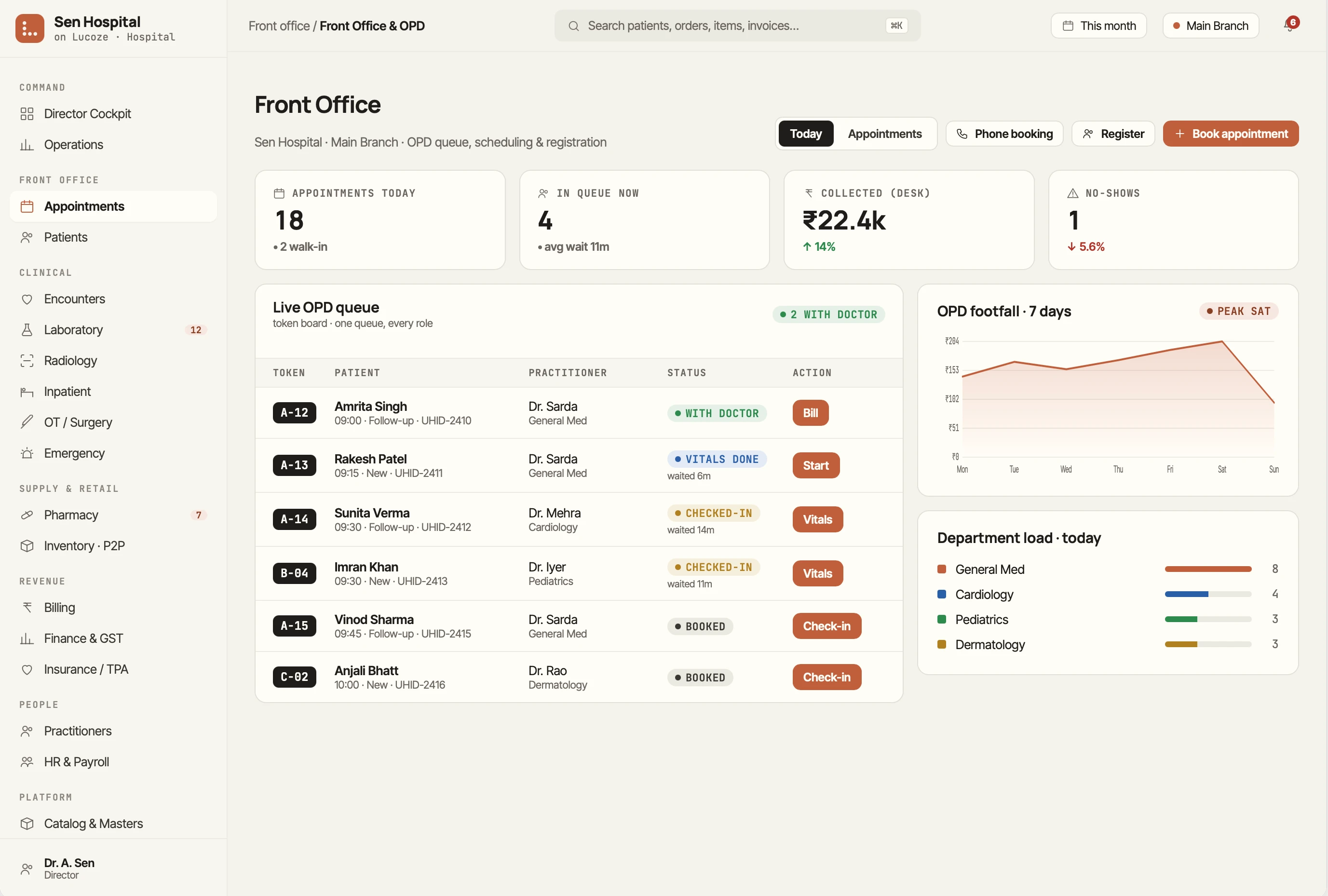The image size is (1328, 896).
Task: Click the Patients people icon
Action: (x=27, y=237)
